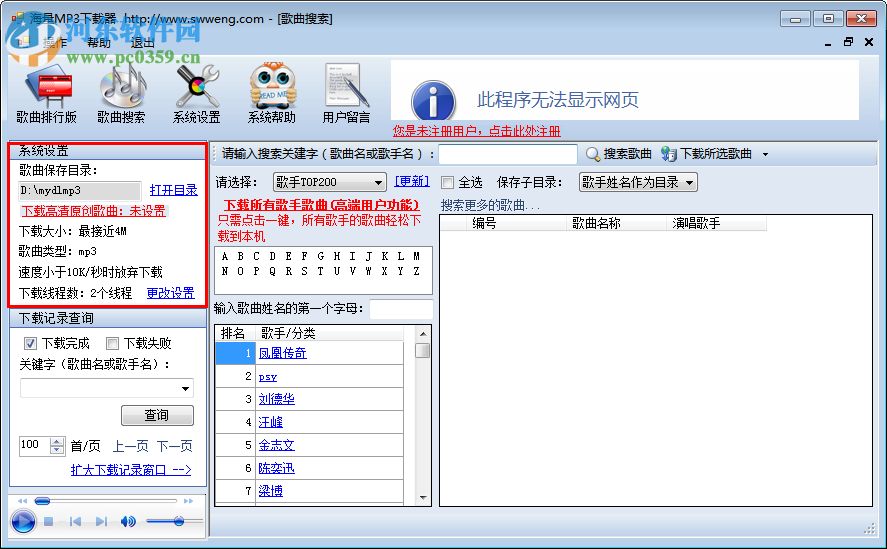
Task: Click 扩大下载记录窗口 link
Action: [x=131, y=470]
